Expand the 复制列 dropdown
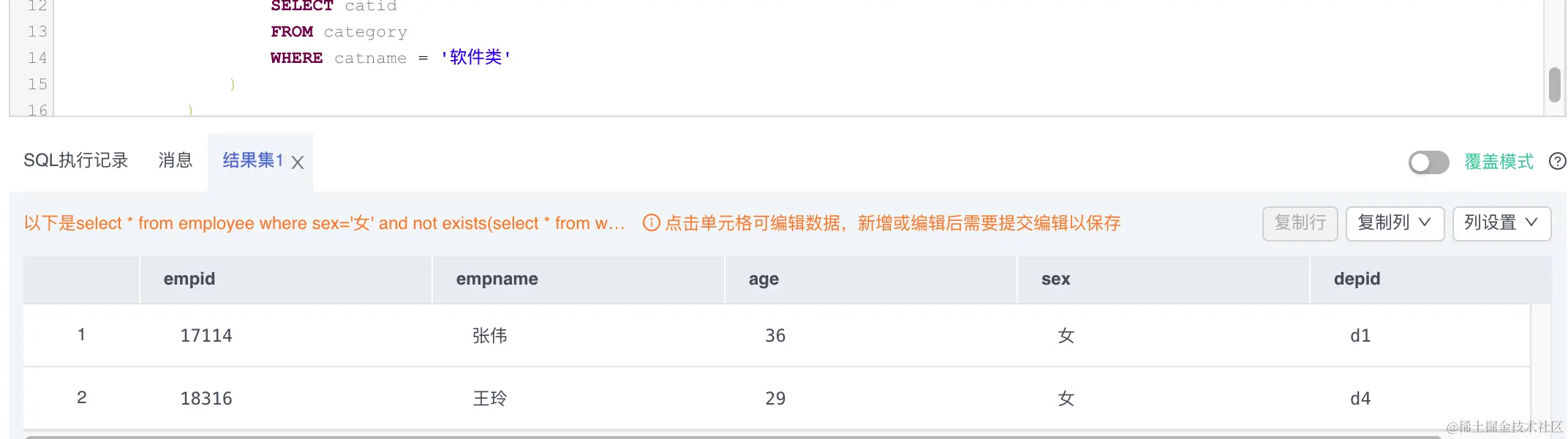Viewport: 1568px width, 439px height. point(1395,223)
